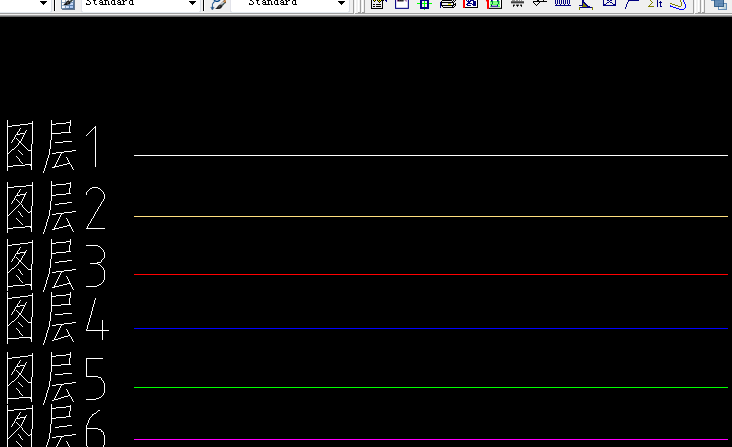Open the table style Standard dropdown
732x447 pixels.
pyautogui.click(x=140, y=4)
